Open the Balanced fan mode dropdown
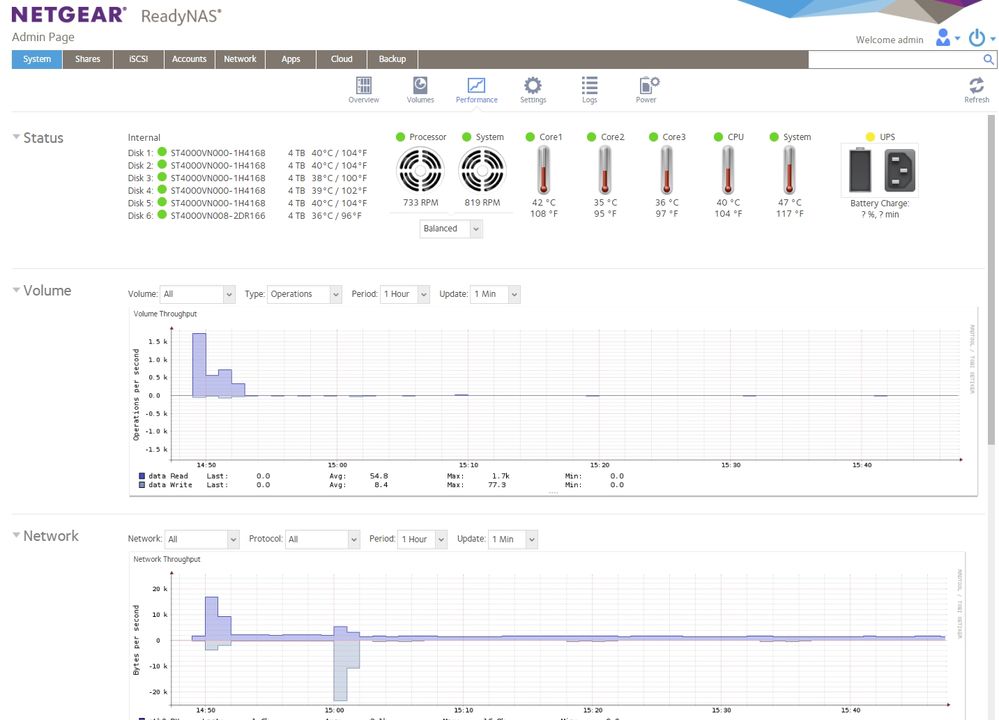Image resolution: width=999 pixels, height=720 pixels. click(x=451, y=229)
